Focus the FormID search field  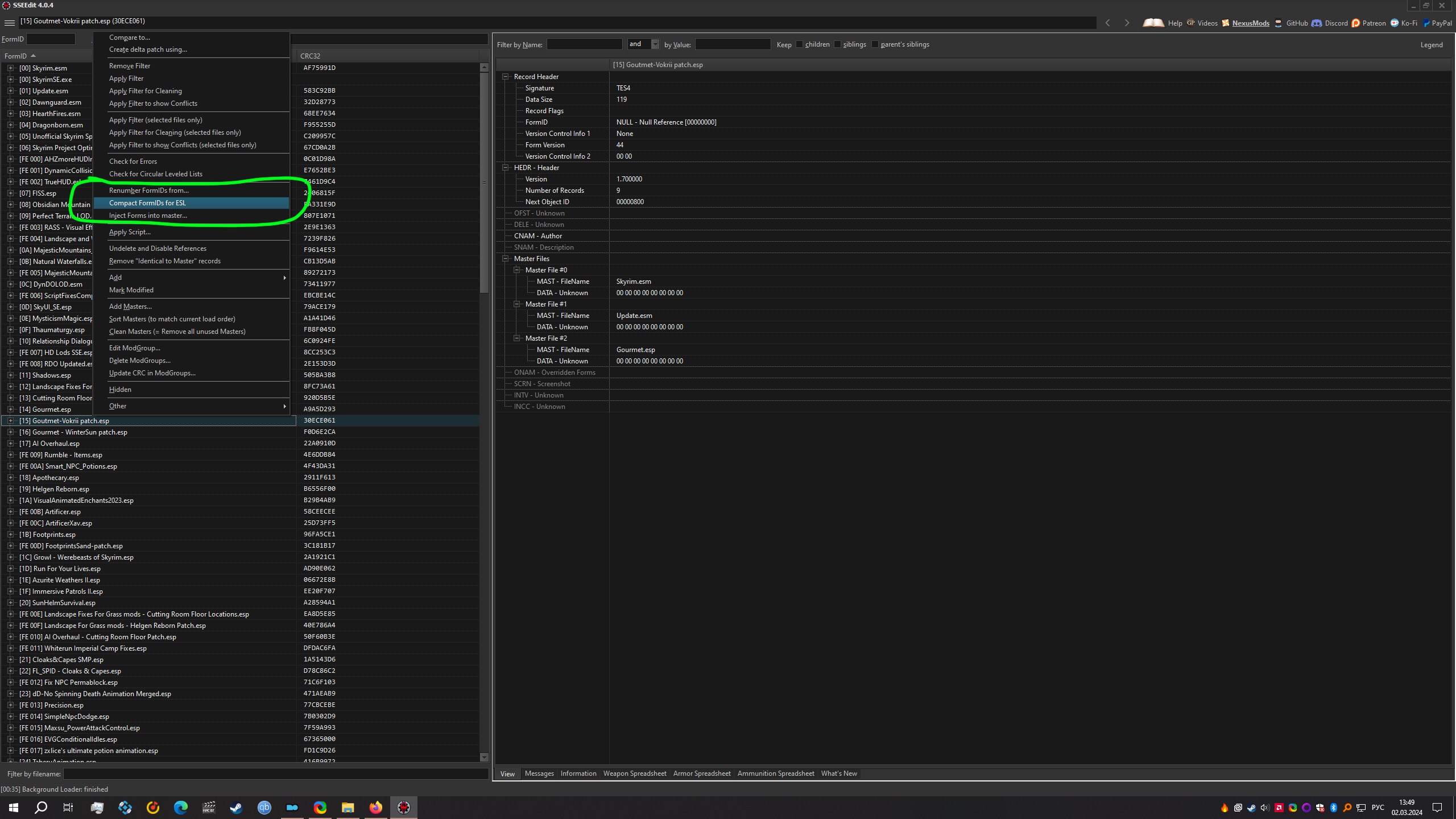click(51, 39)
